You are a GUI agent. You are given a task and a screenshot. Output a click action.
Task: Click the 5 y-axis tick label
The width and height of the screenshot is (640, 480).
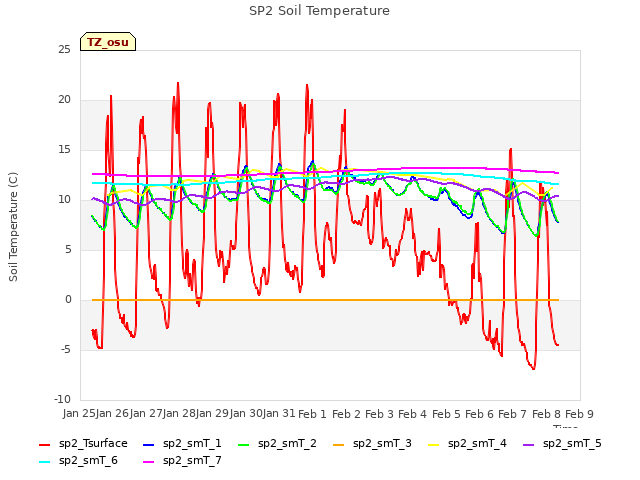point(68,250)
